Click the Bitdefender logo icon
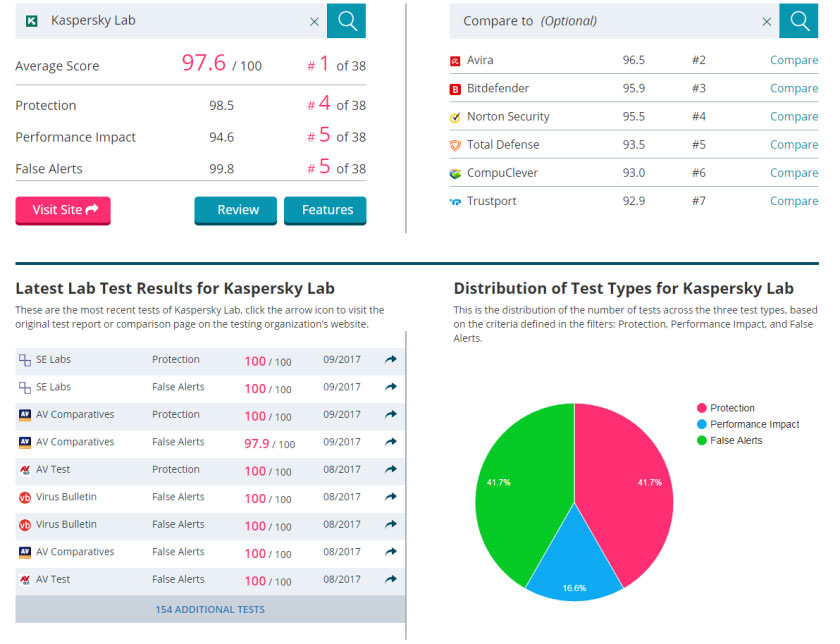The image size is (840, 644). (x=455, y=89)
